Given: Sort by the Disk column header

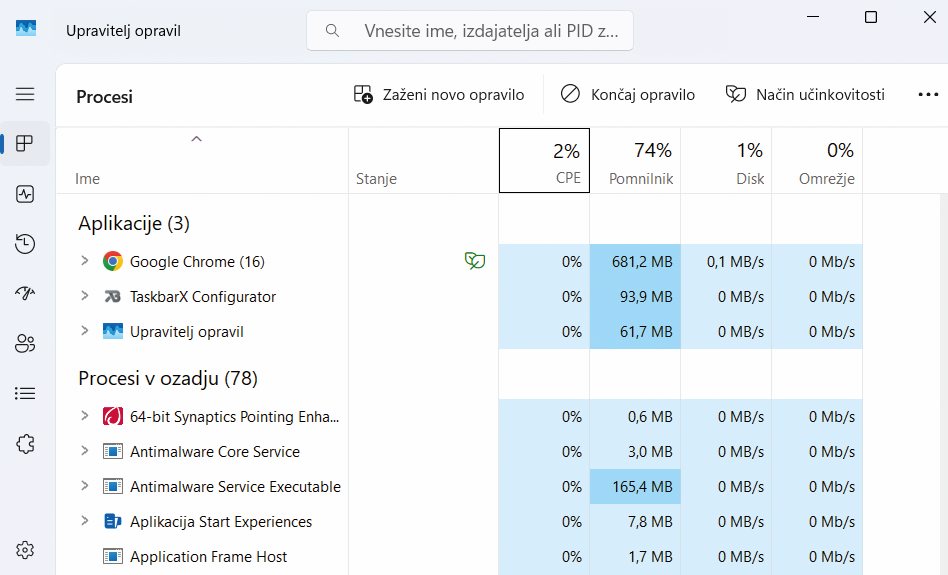Looking at the screenshot, I should tap(726, 161).
